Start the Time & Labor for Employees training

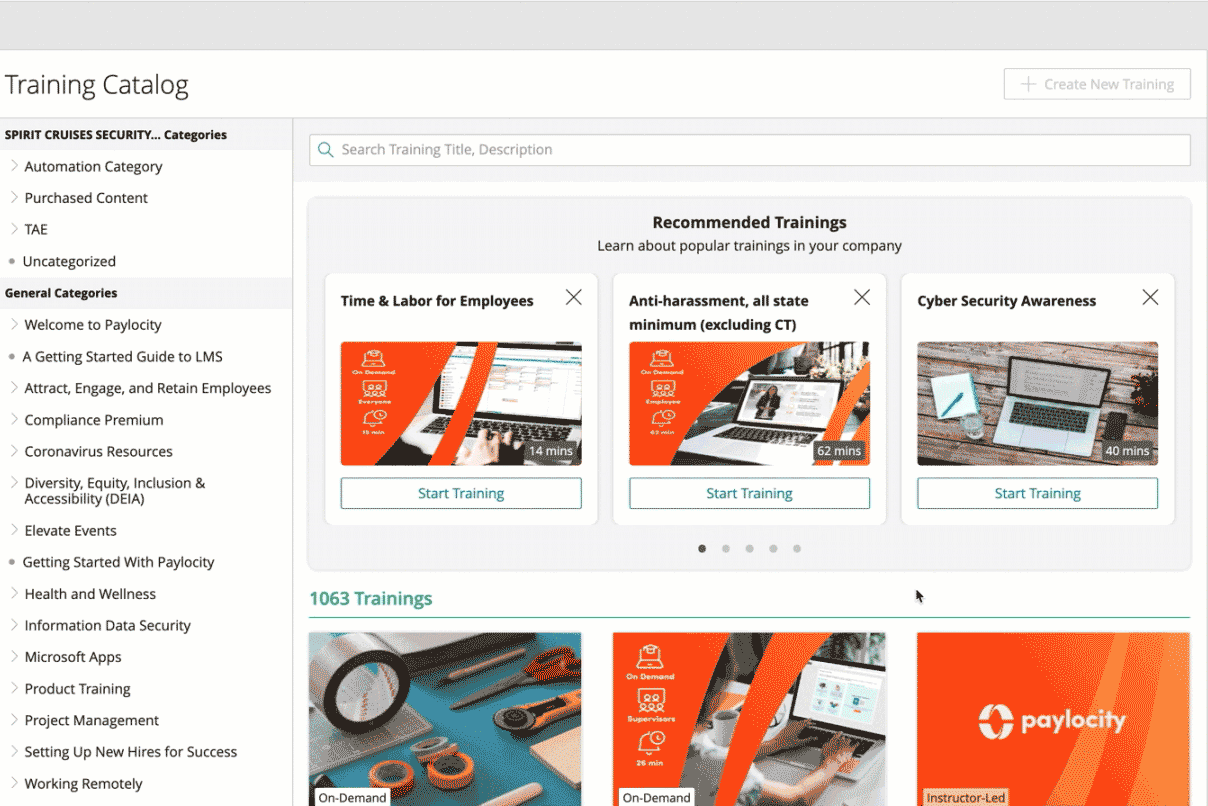tap(461, 493)
